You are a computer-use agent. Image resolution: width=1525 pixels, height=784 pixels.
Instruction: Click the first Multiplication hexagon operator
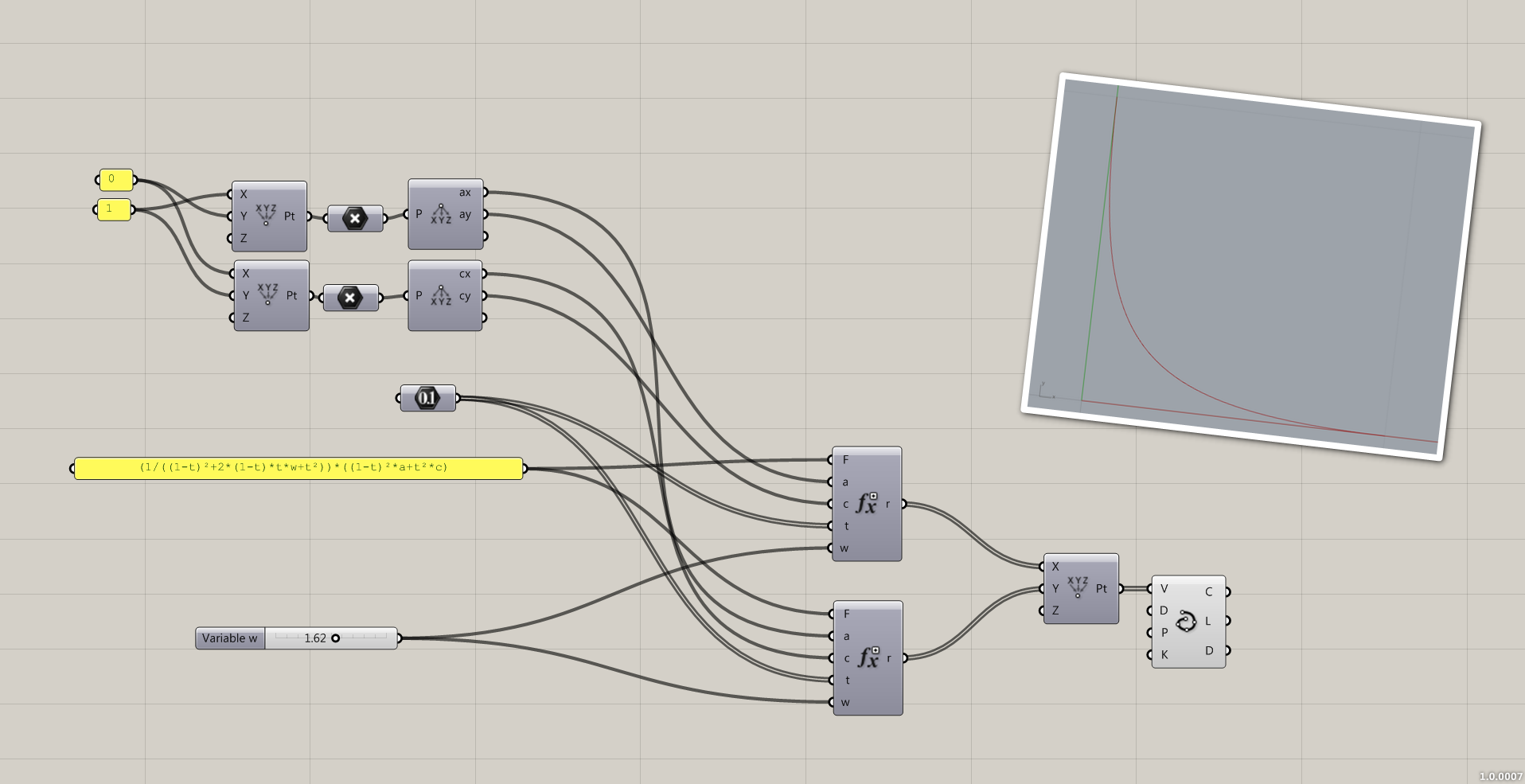(355, 217)
